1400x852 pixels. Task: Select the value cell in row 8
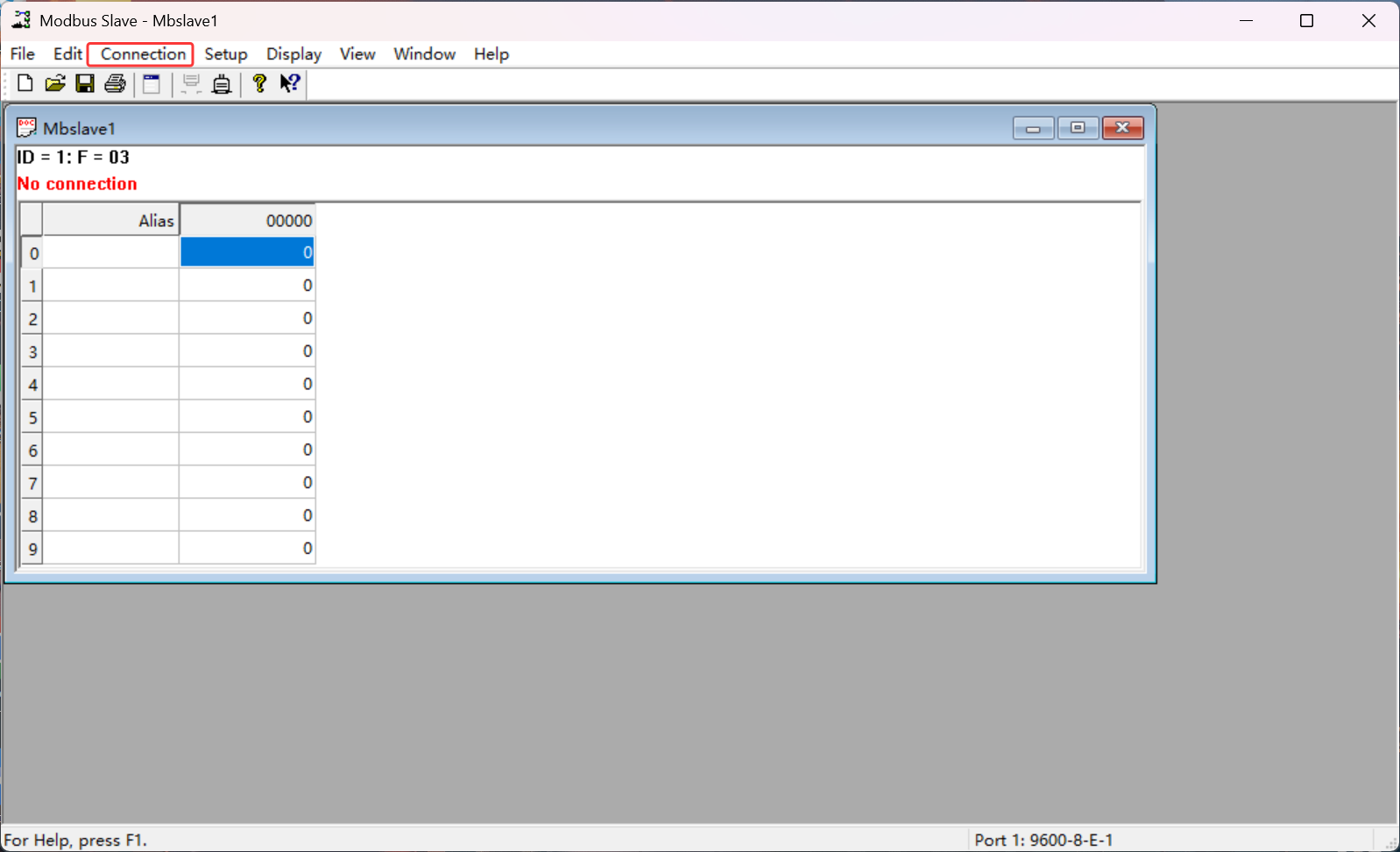tap(247, 515)
